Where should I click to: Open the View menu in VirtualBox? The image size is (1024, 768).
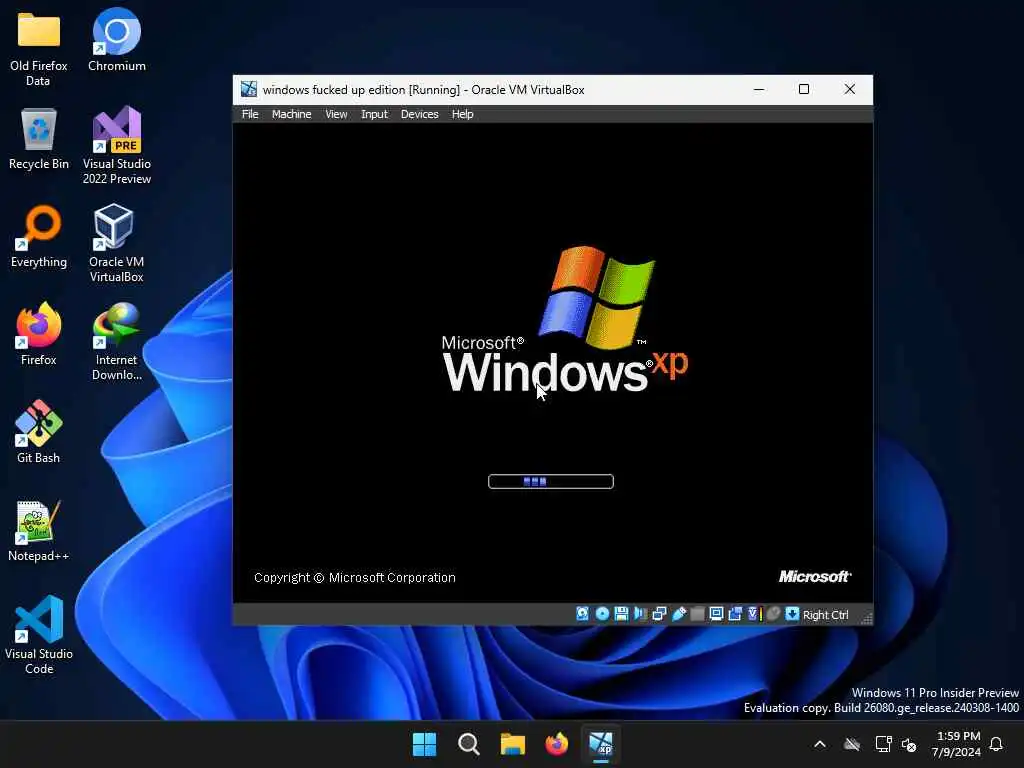click(336, 114)
